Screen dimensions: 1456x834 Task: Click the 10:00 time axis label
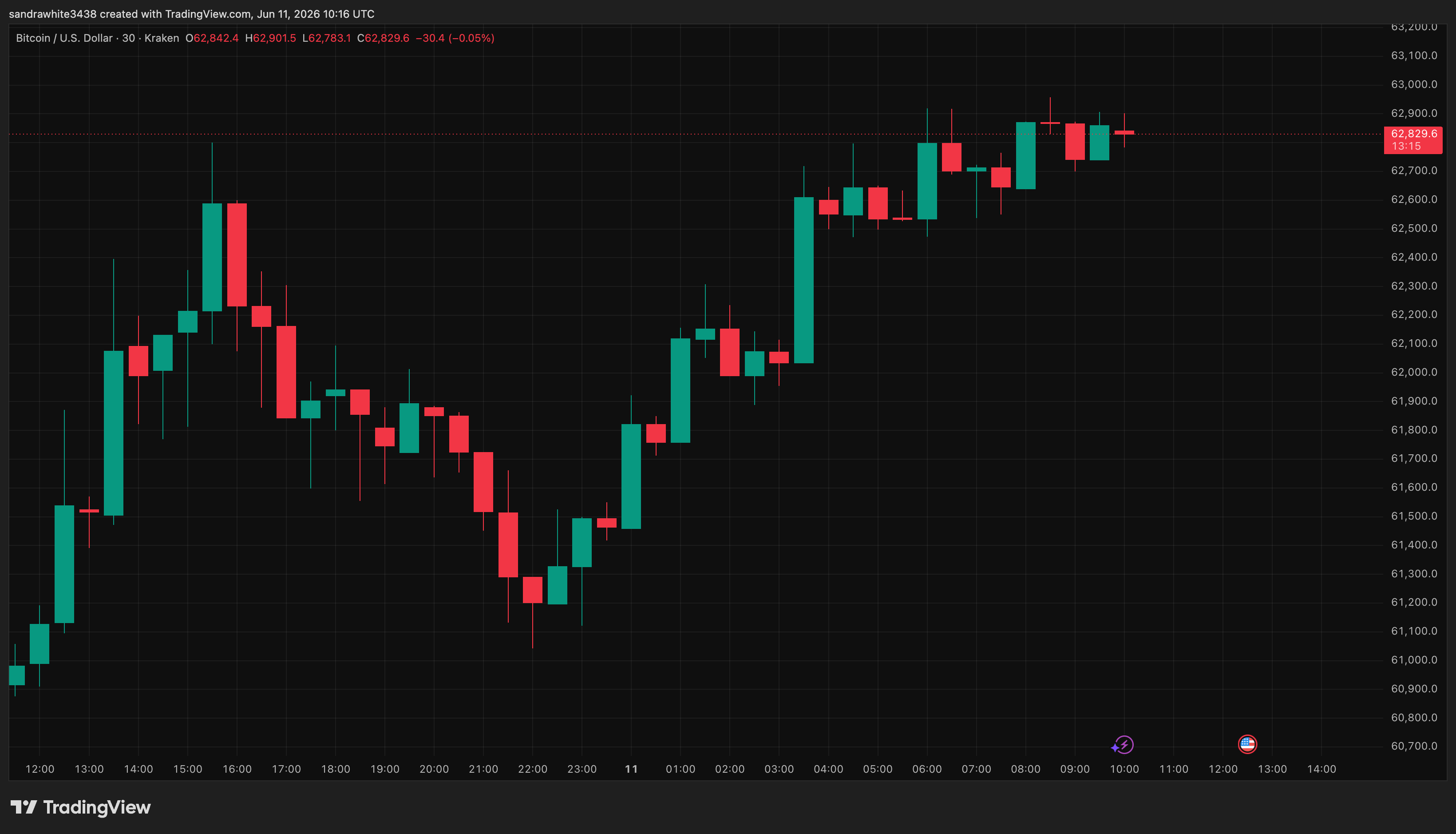(1124, 769)
